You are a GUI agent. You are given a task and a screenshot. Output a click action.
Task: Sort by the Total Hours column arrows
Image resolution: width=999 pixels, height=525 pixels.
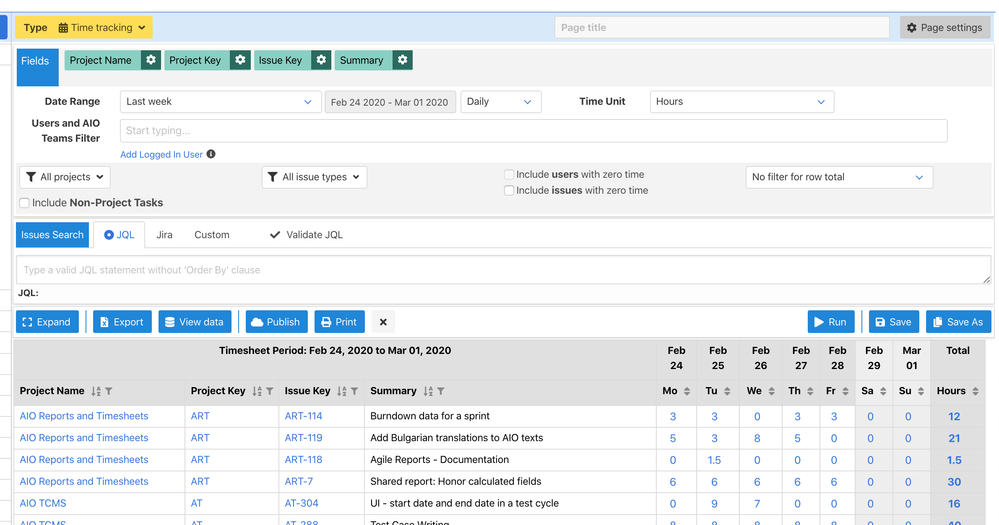pos(977,392)
